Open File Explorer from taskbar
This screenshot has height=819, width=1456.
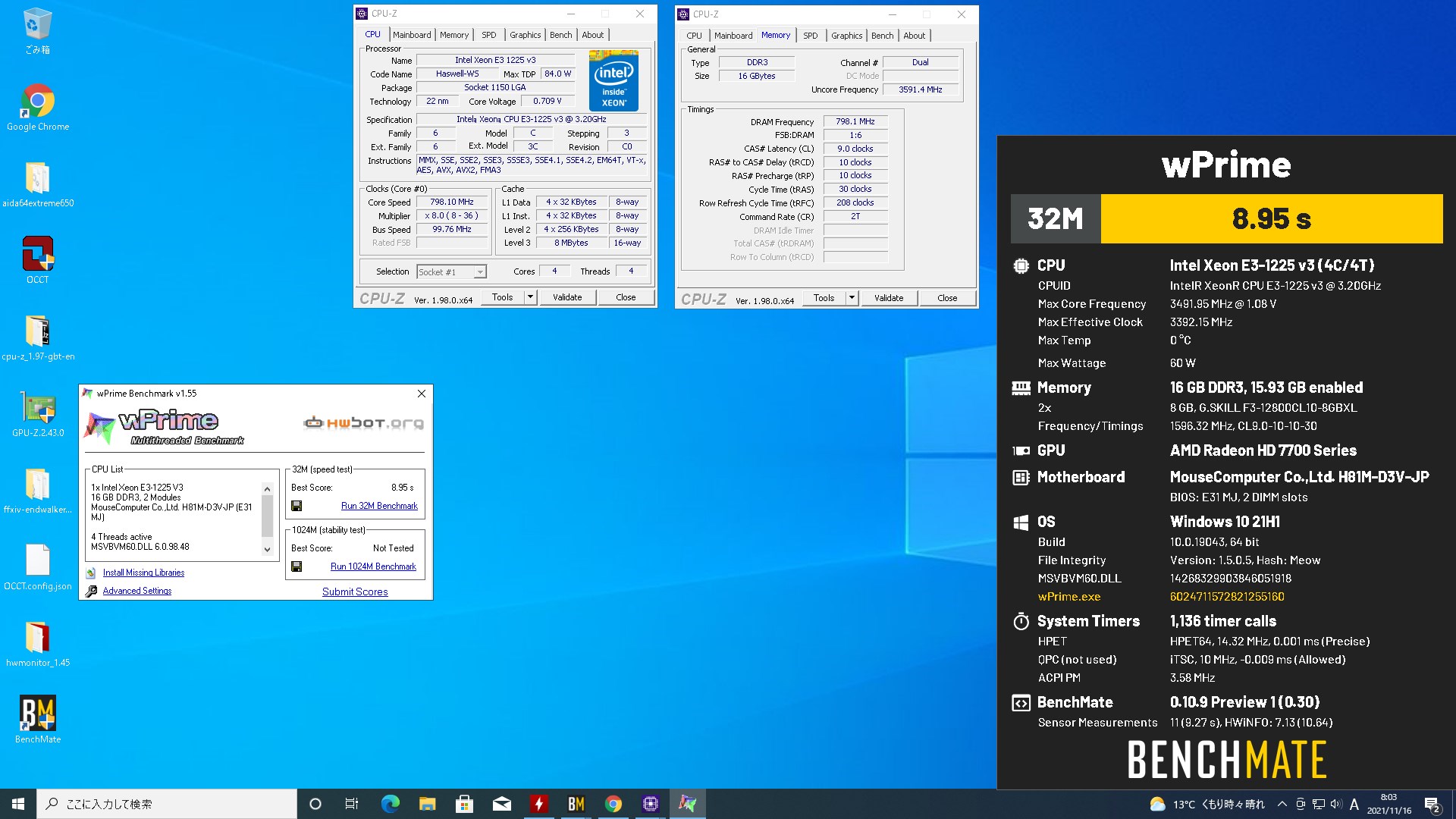(x=427, y=804)
